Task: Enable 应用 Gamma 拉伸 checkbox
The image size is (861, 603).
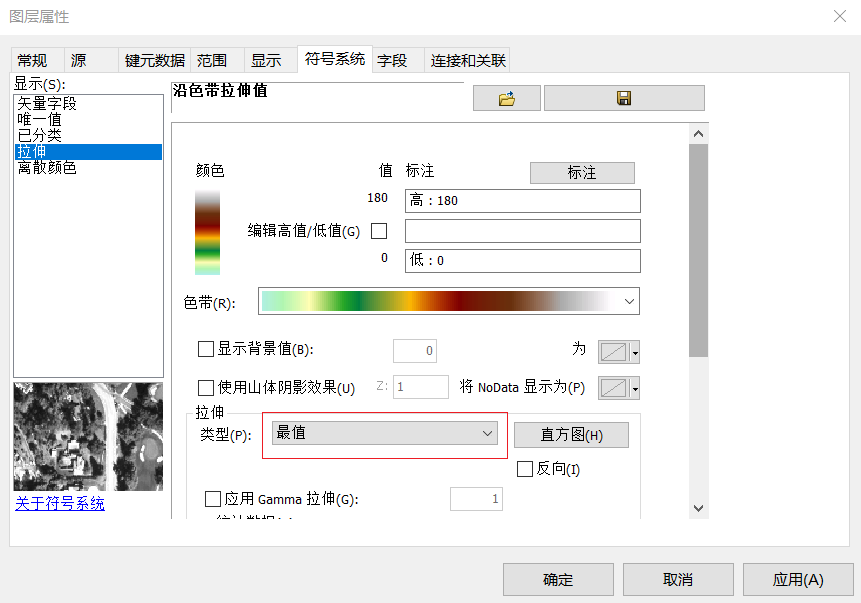Action: coord(213,499)
